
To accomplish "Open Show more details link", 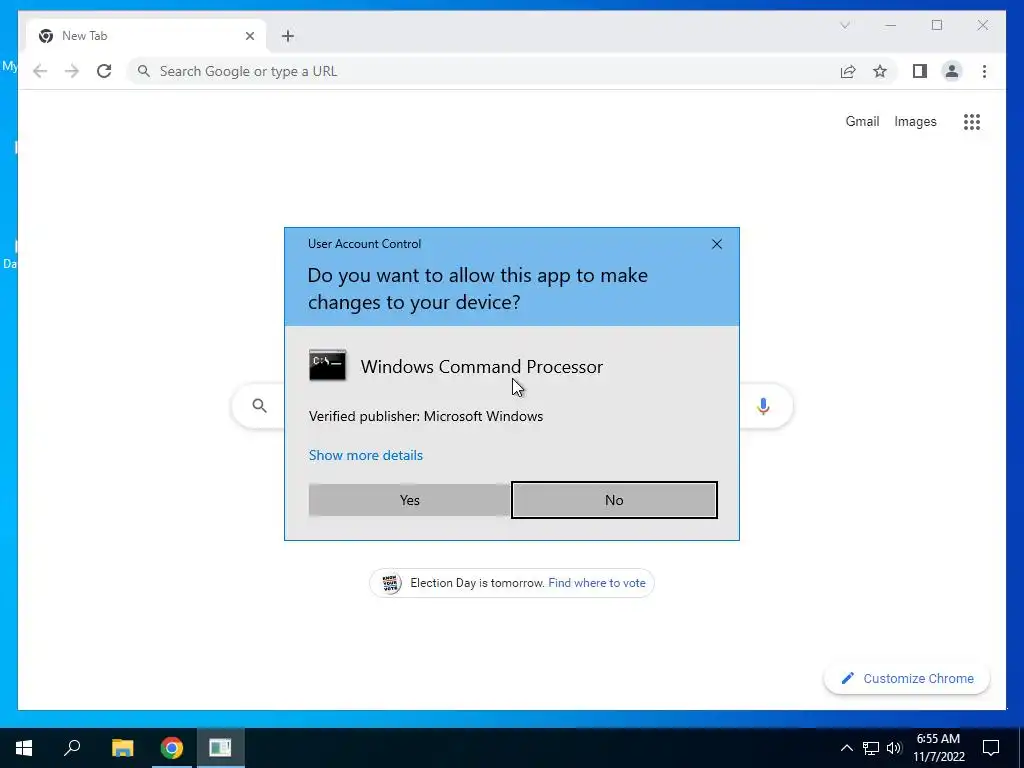I will (x=366, y=455).
